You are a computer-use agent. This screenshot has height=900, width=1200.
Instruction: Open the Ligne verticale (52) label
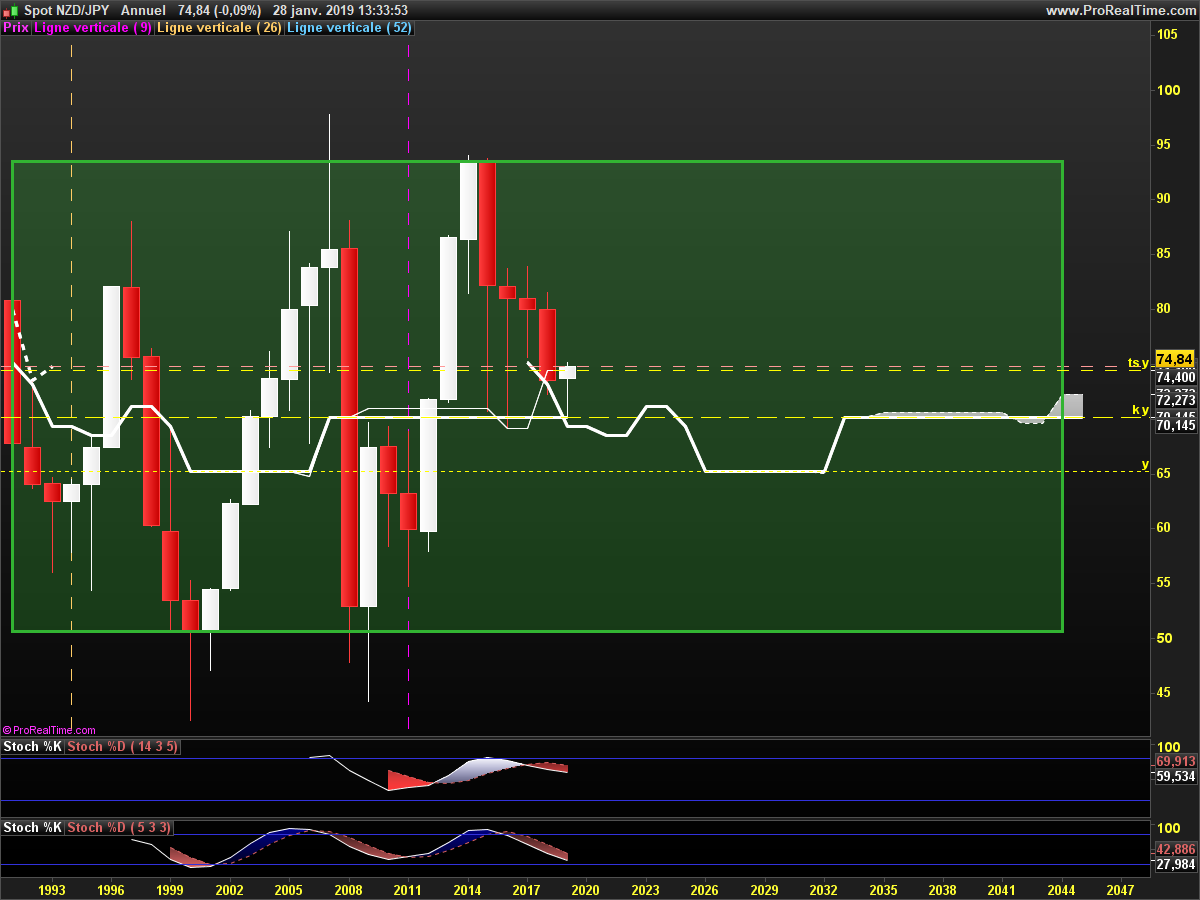coord(349,28)
